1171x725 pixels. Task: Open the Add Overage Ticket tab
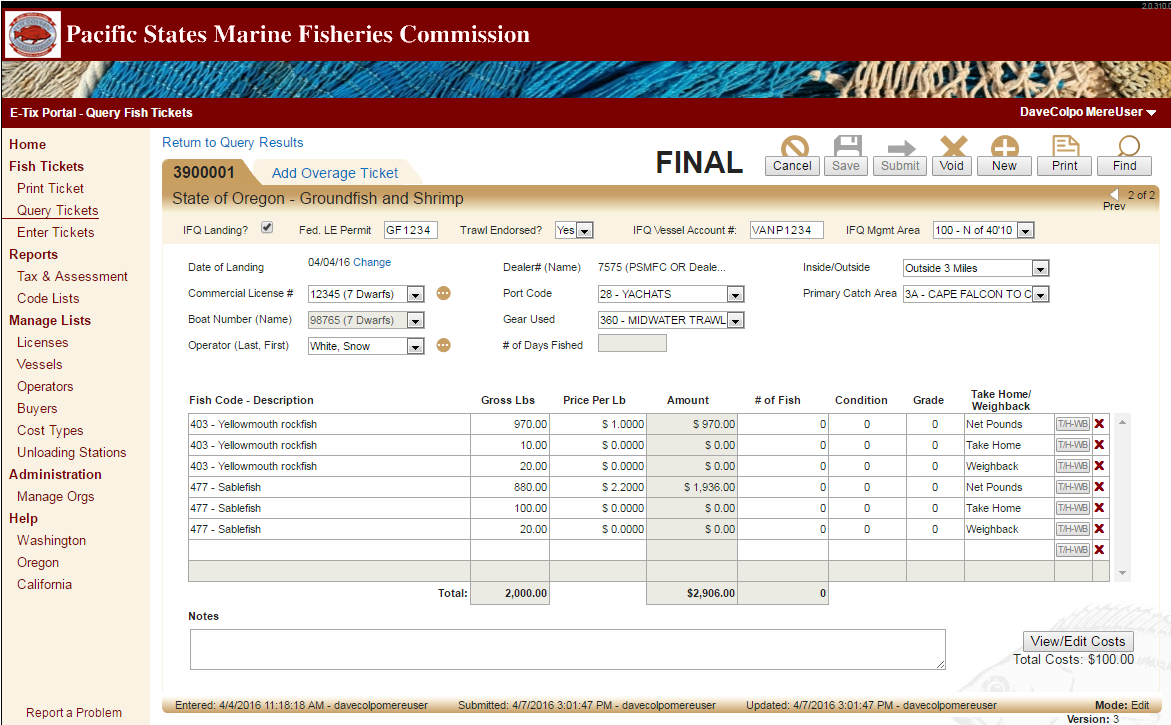[335, 172]
